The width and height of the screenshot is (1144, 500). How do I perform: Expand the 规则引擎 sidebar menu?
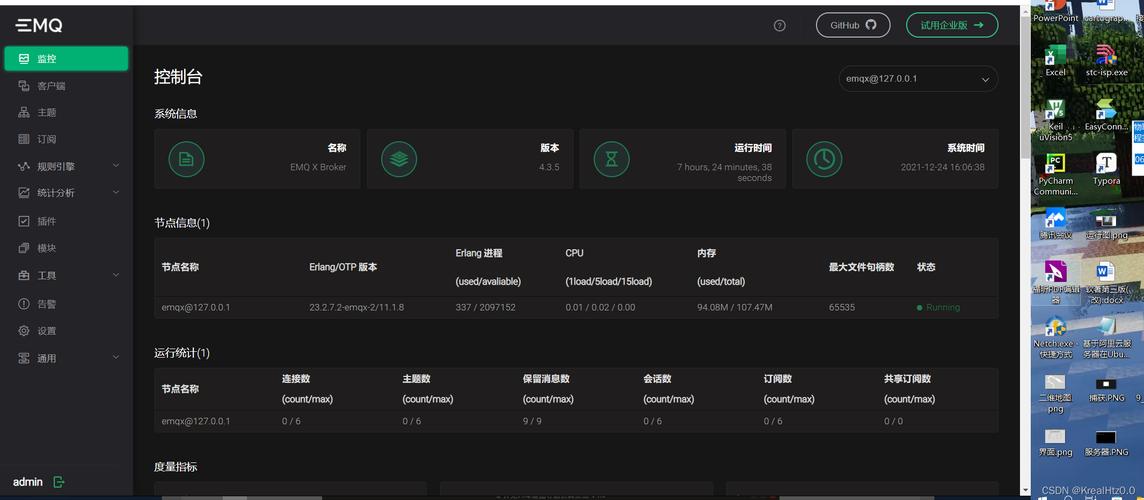click(66, 166)
